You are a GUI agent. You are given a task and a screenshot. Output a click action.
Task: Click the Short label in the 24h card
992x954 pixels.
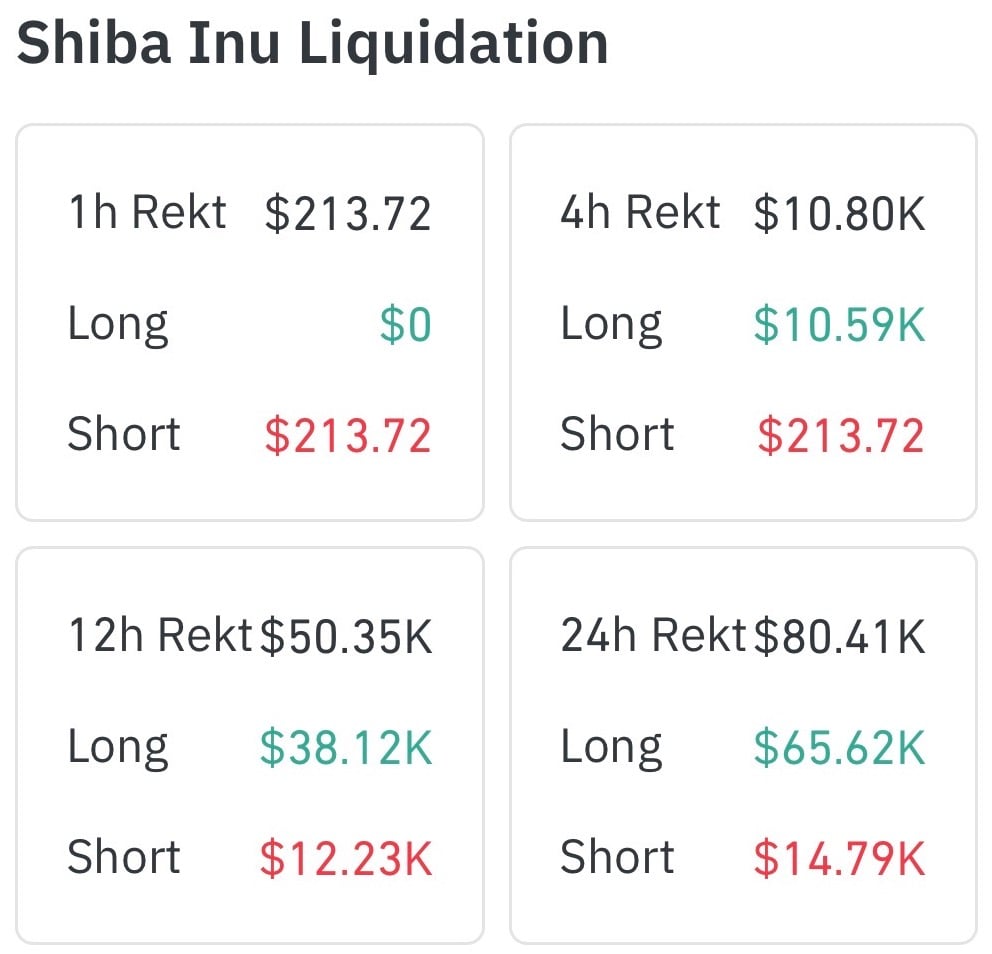pos(617,858)
